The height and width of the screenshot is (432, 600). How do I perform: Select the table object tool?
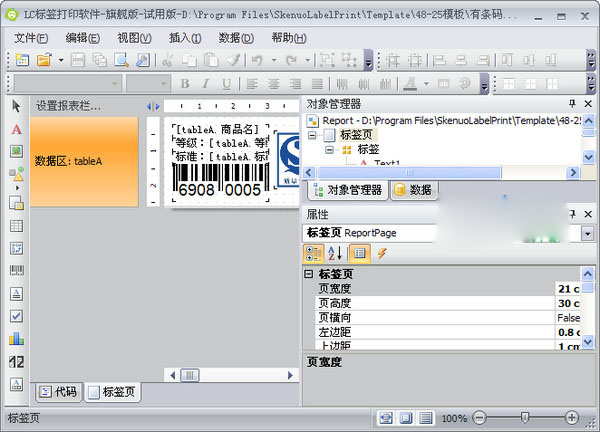[x=16, y=226]
